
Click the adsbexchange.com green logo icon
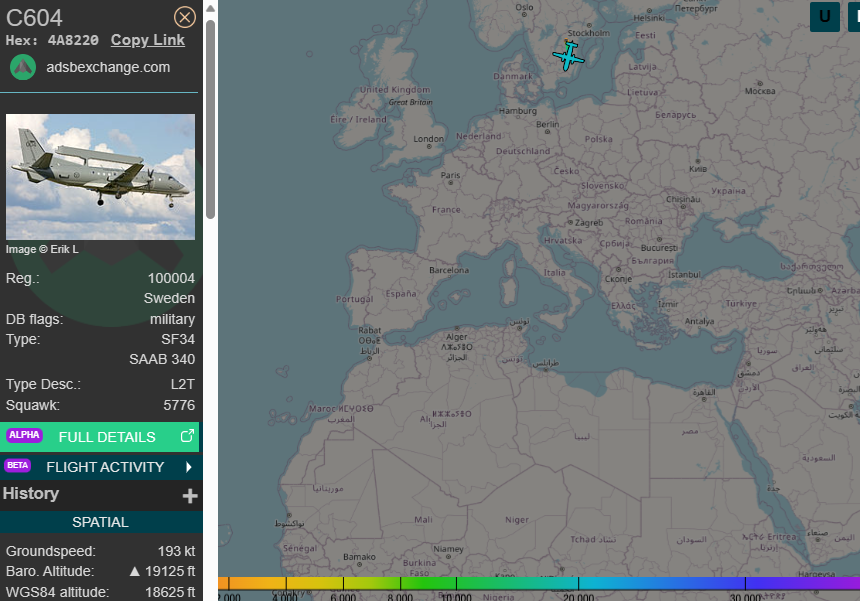point(23,67)
